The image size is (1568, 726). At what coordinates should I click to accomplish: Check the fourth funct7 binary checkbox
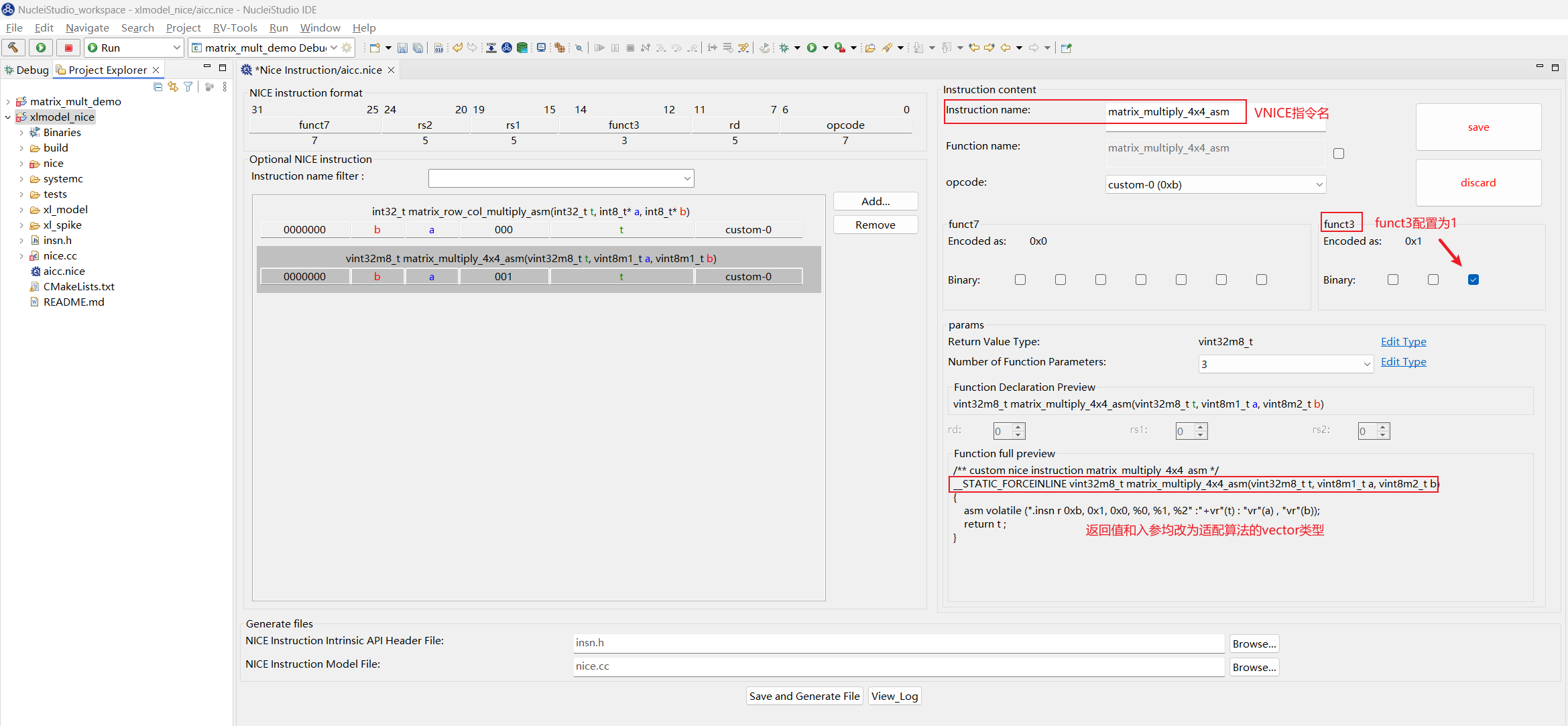coord(1141,280)
